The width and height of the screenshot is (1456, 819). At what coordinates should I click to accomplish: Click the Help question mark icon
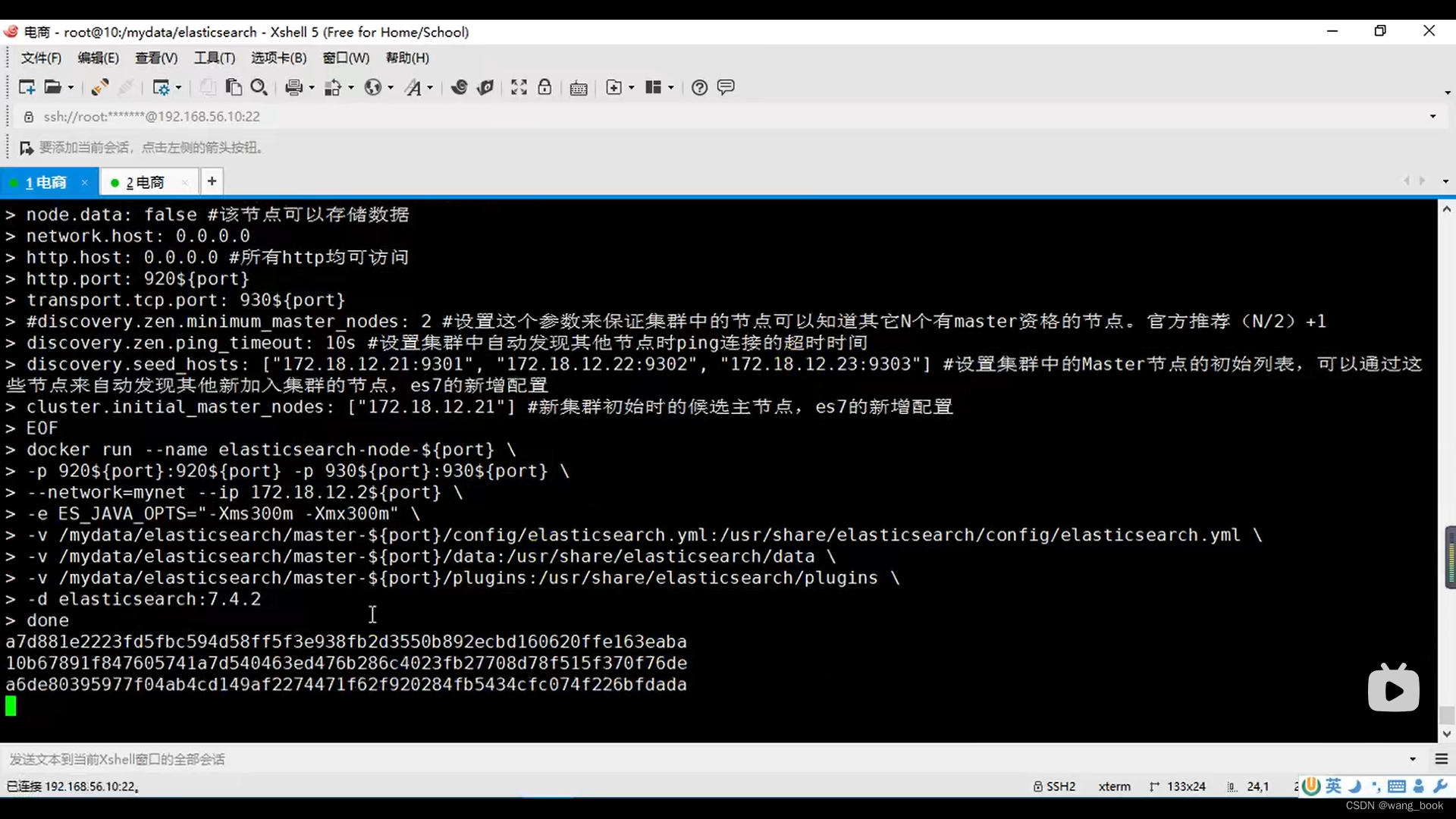click(x=699, y=87)
